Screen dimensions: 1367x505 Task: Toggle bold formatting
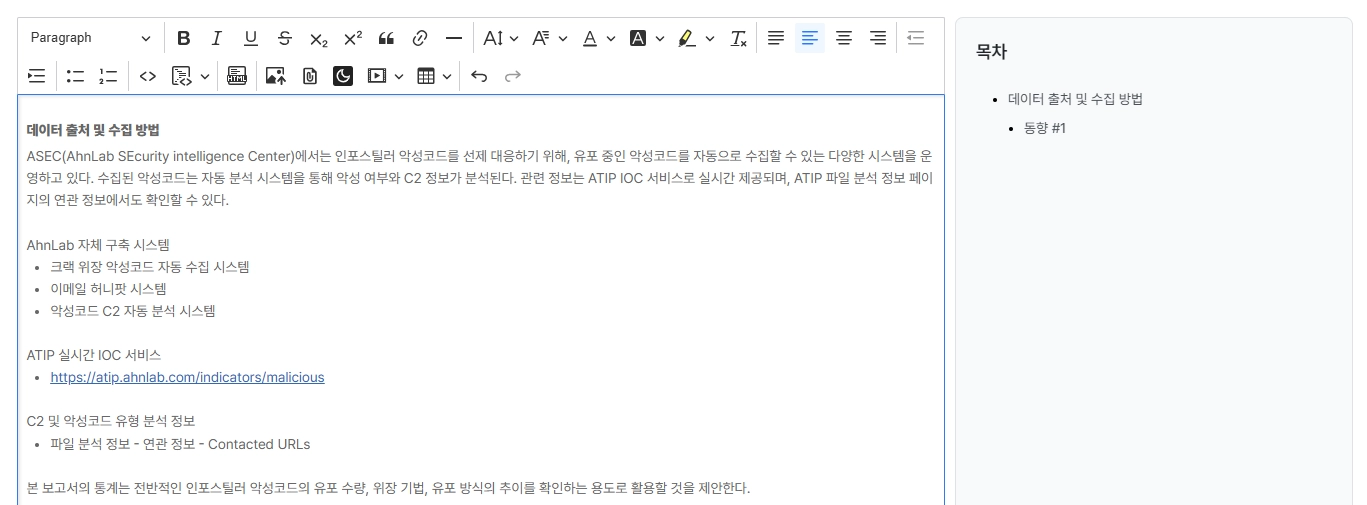coord(184,38)
